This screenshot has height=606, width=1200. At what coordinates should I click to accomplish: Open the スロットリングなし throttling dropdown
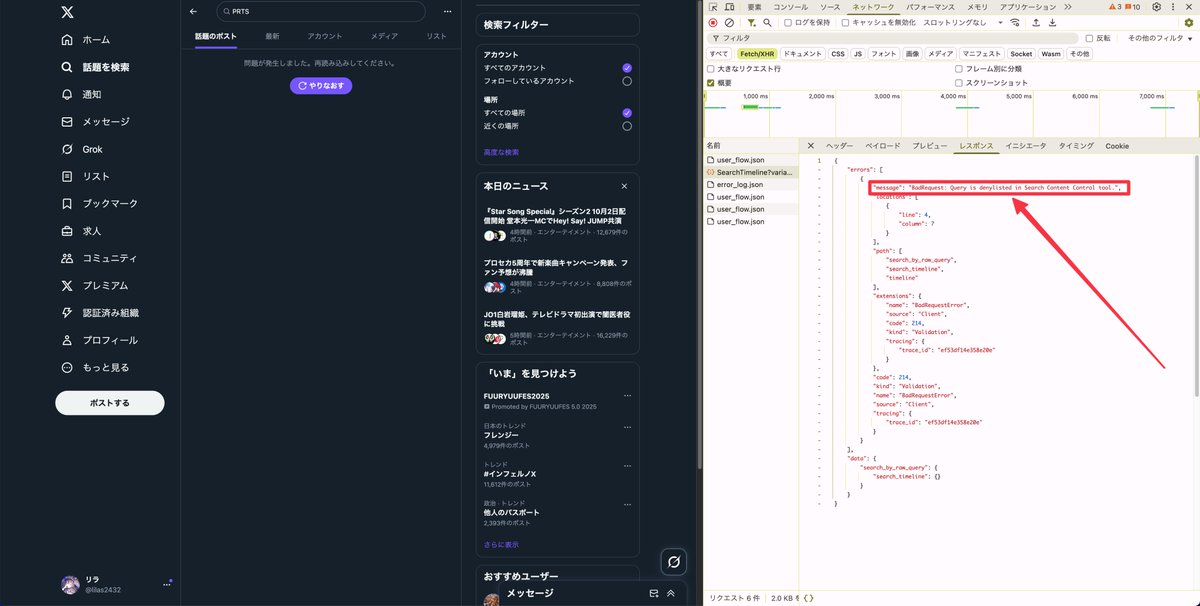pyautogui.click(x=961, y=22)
